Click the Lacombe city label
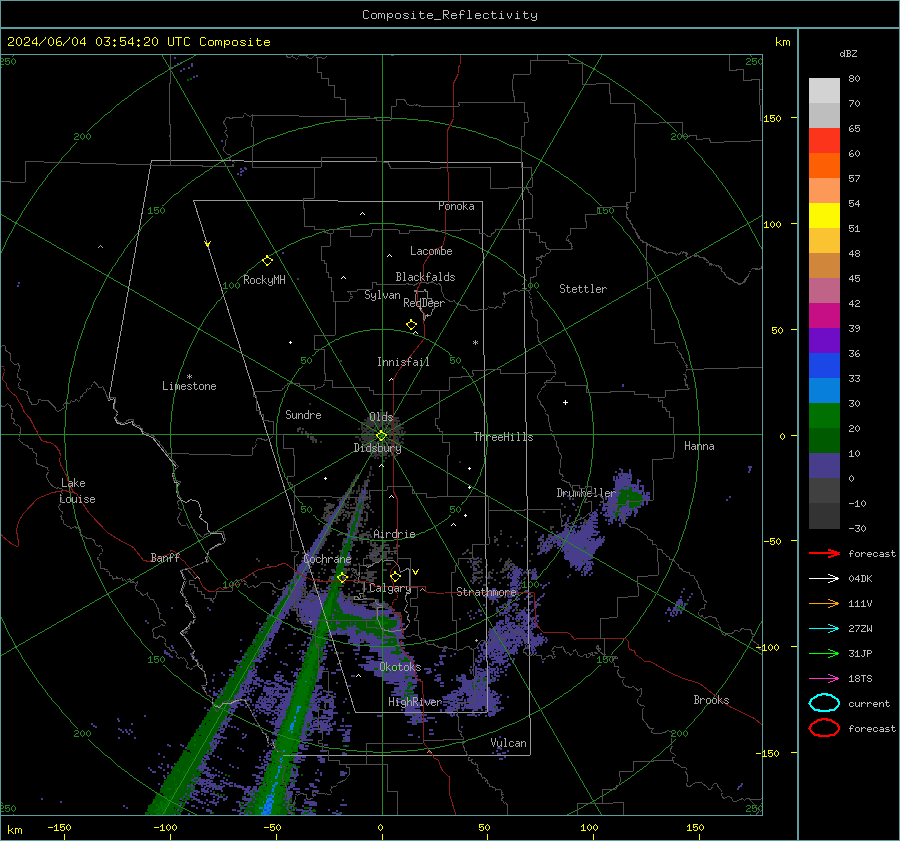The image size is (900, 841). 431,251
